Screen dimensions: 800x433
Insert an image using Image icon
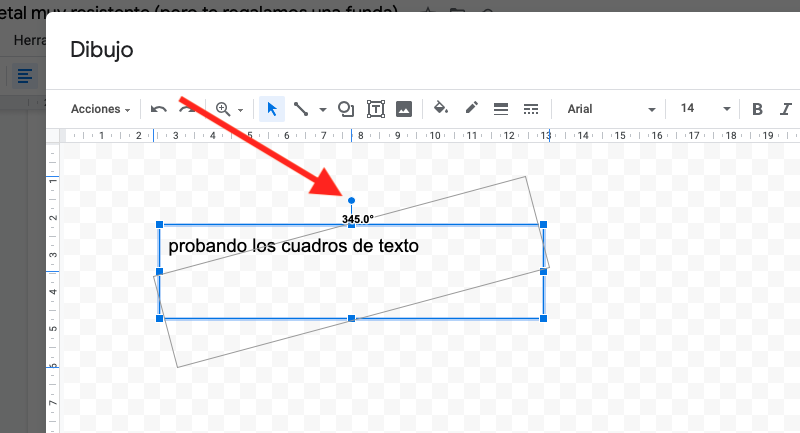click(x=404, y=109)
